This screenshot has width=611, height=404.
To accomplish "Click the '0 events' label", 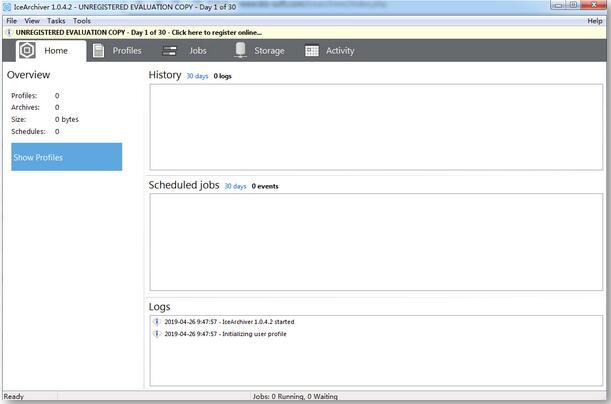I will click(265, 186).
